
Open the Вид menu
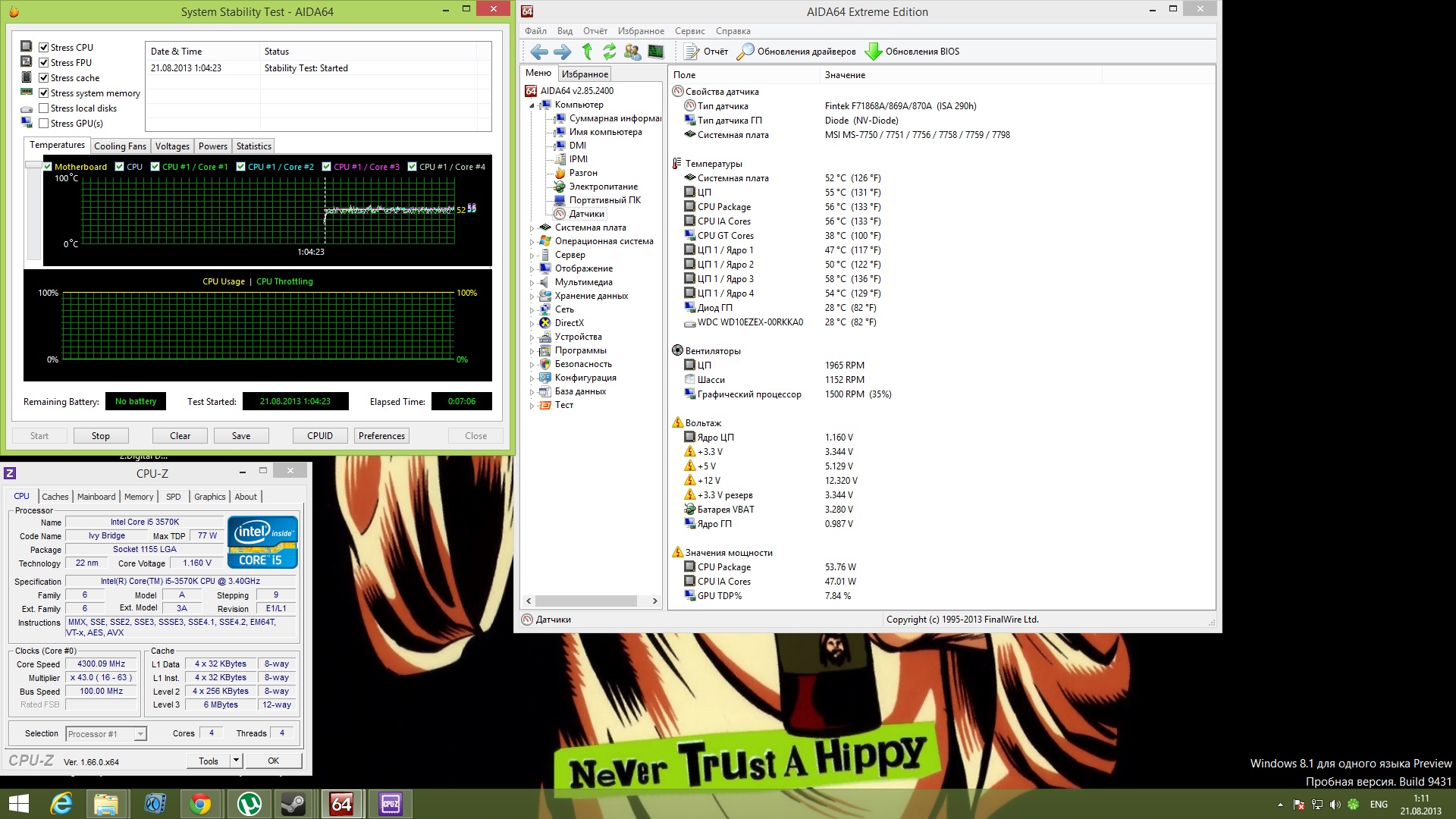click(x=565, y=31)
